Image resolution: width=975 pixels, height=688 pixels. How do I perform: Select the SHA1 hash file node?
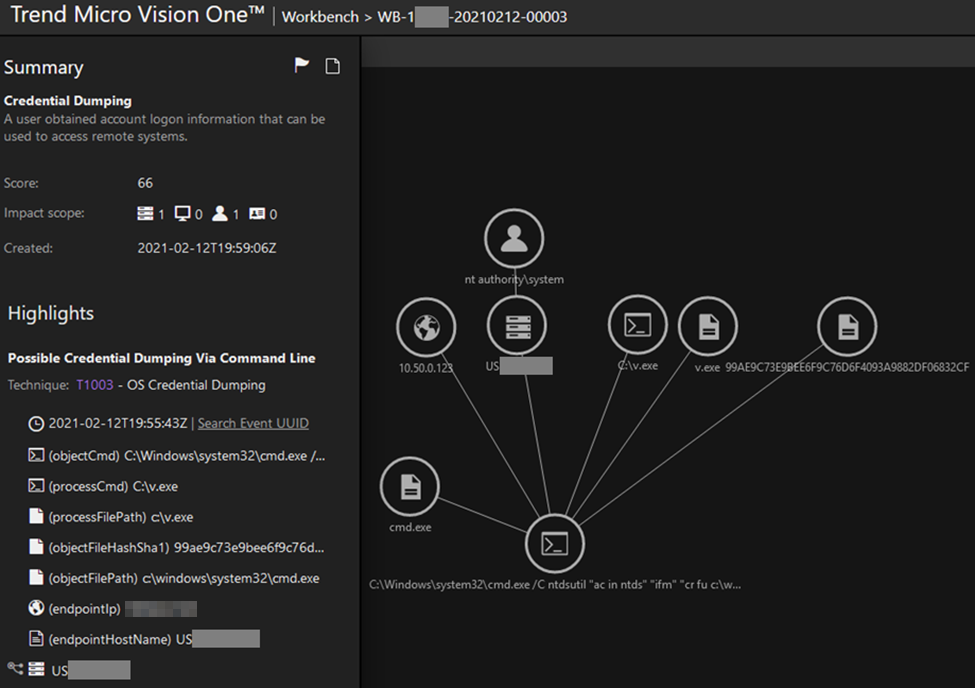click(847, 326)
